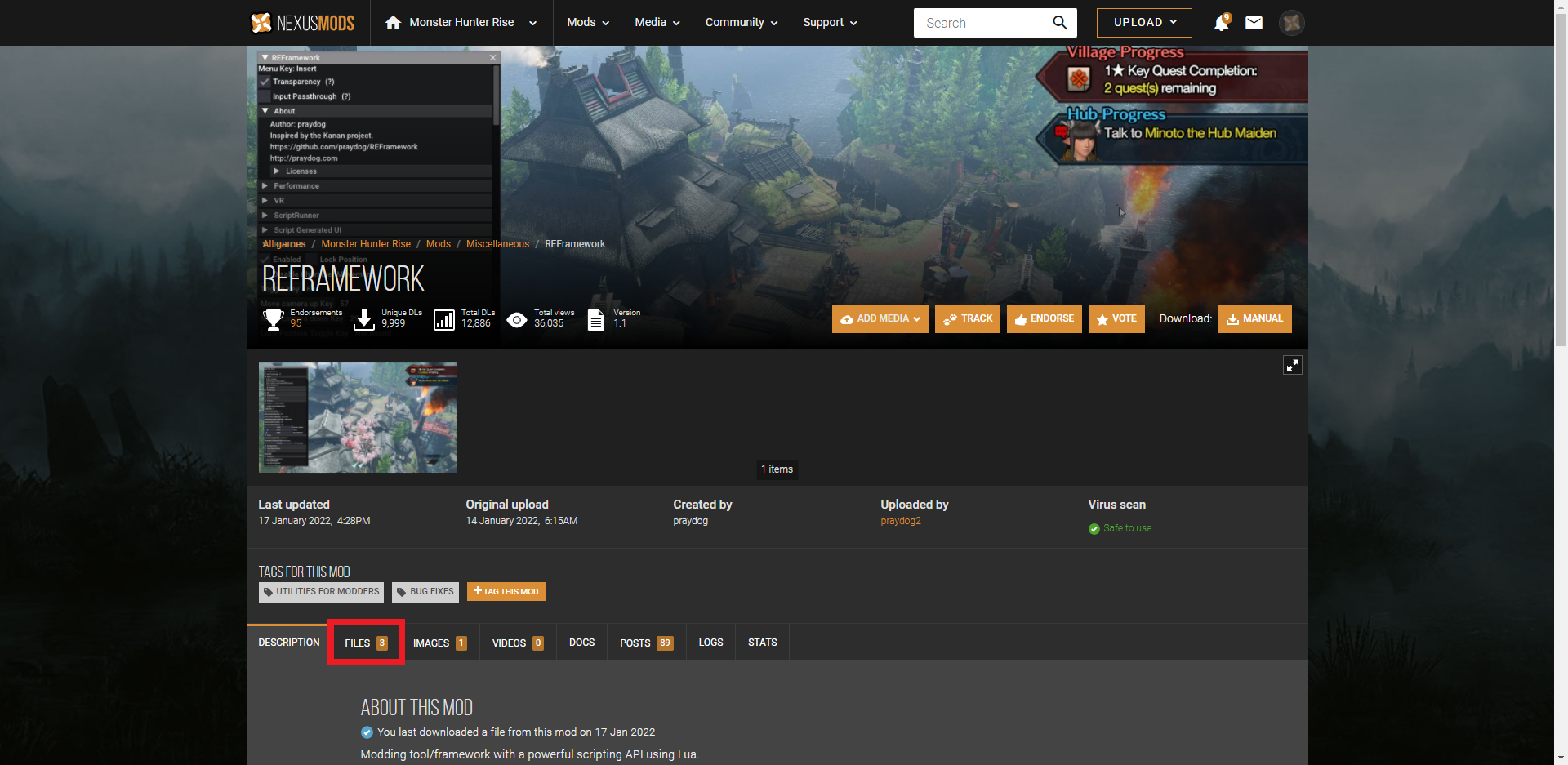Open the Media dropdown menu
The image size is (1568, 765).
[x=657, y=23]
